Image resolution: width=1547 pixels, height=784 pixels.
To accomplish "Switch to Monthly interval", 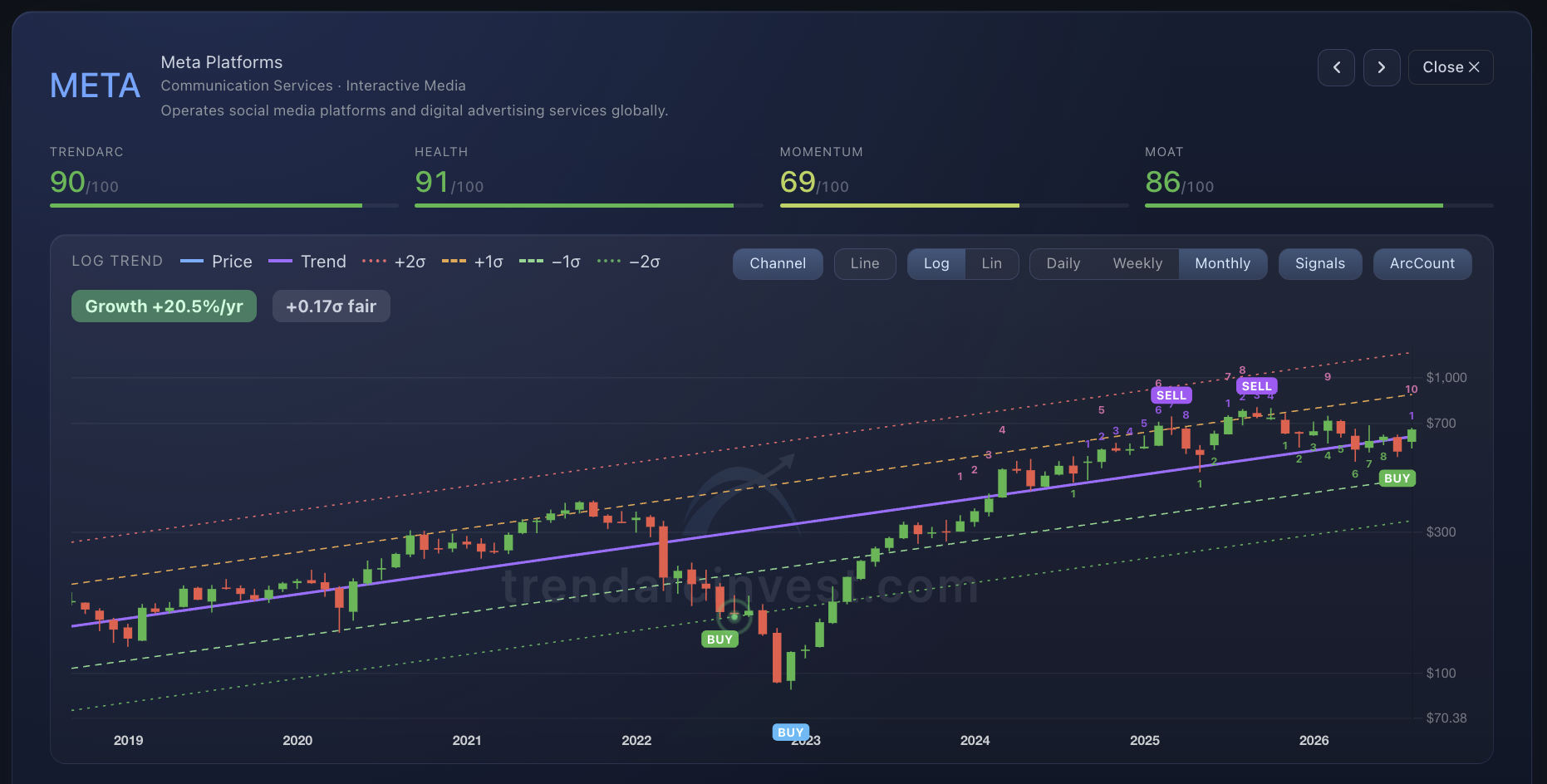I will (1223, 263).
